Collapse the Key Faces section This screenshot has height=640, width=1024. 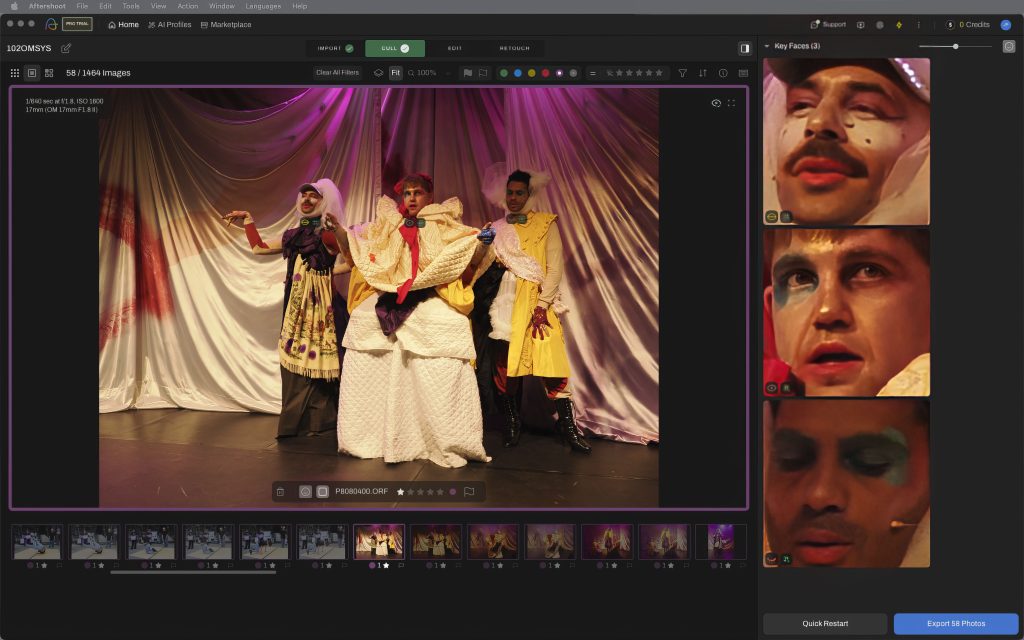pos(767,46)
